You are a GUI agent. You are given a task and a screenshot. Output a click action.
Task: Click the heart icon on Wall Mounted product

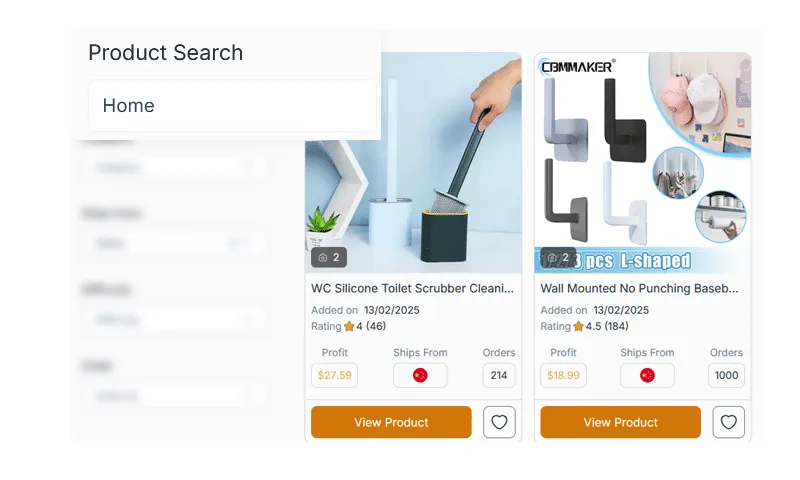728,422
